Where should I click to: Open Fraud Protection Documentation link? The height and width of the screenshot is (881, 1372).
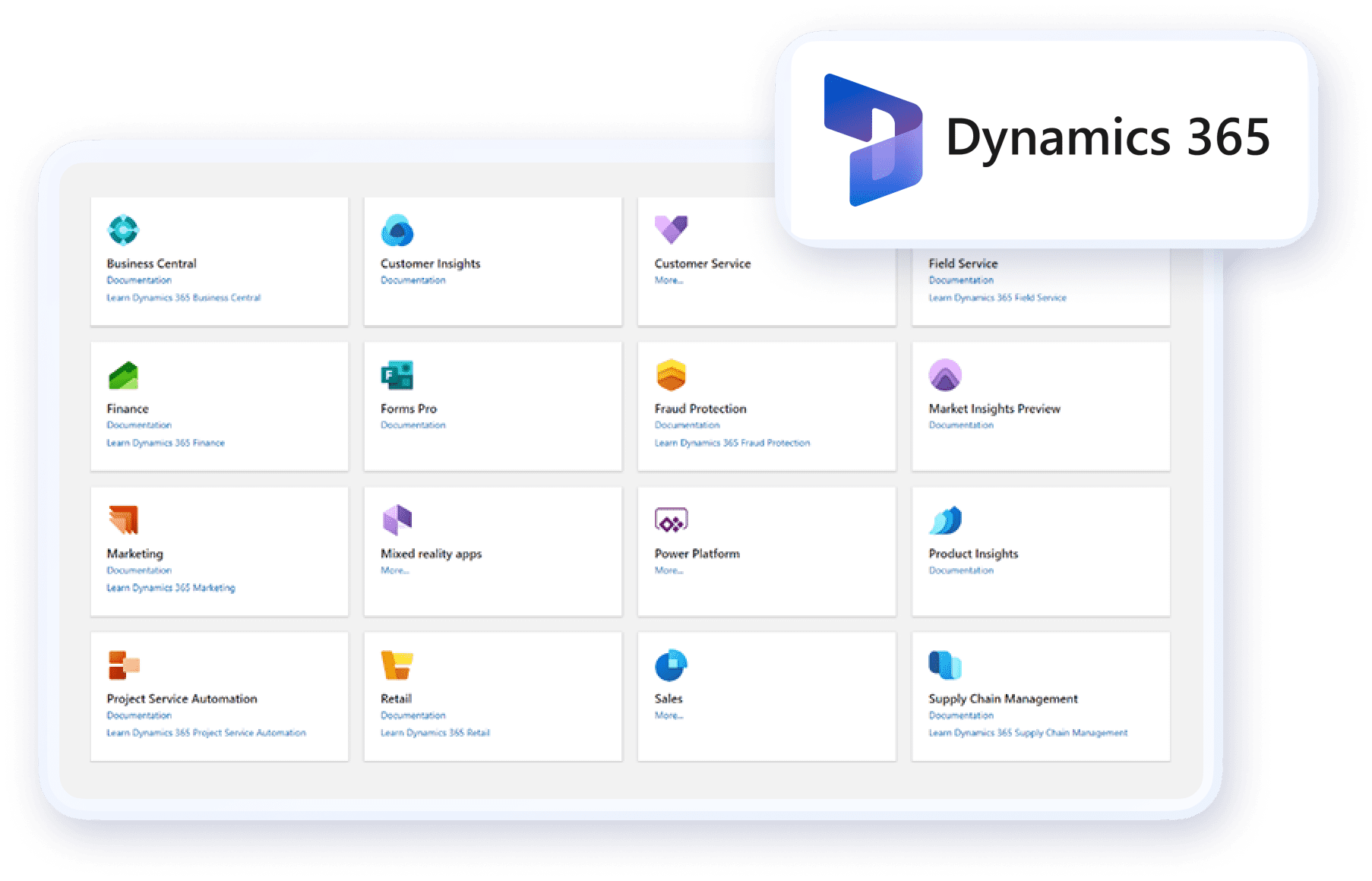688,425
